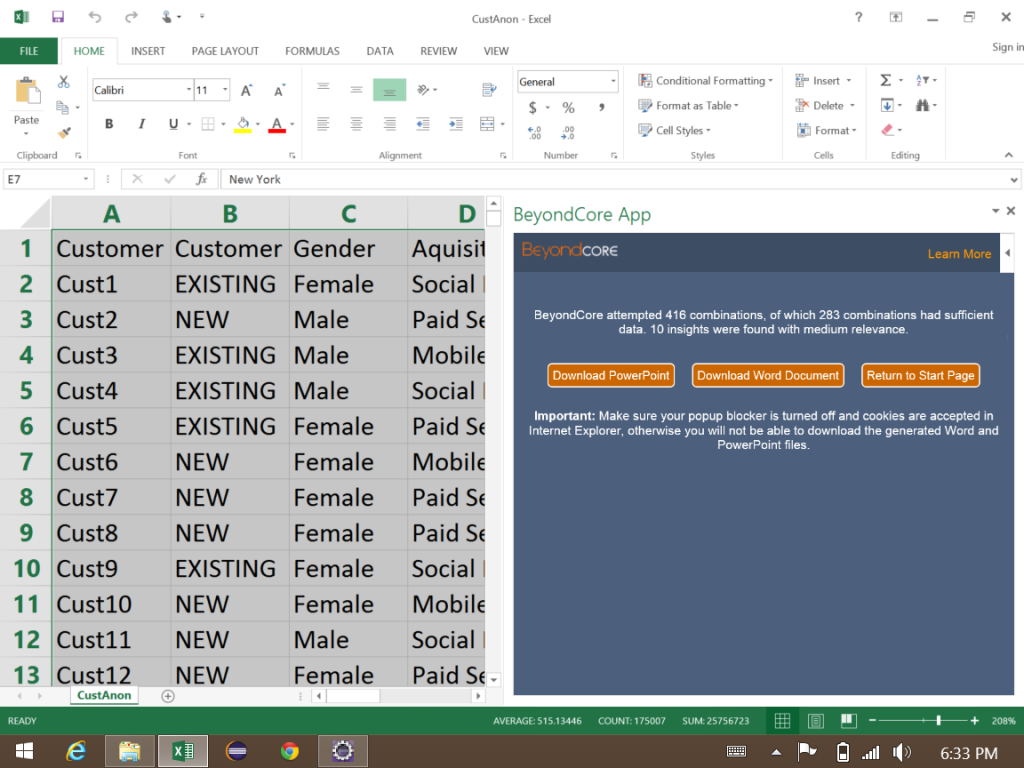Click the Cut scissors icon
This screenshot has height=768, width=1024.
pyautogui.click(x=64, y=82)
